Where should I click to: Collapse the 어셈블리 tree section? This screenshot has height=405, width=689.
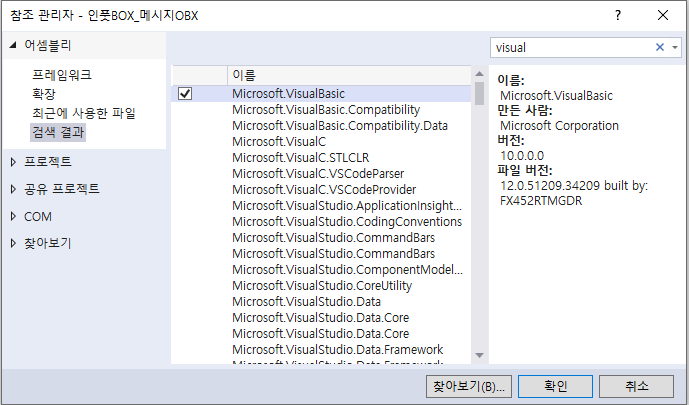click(13, 45)
